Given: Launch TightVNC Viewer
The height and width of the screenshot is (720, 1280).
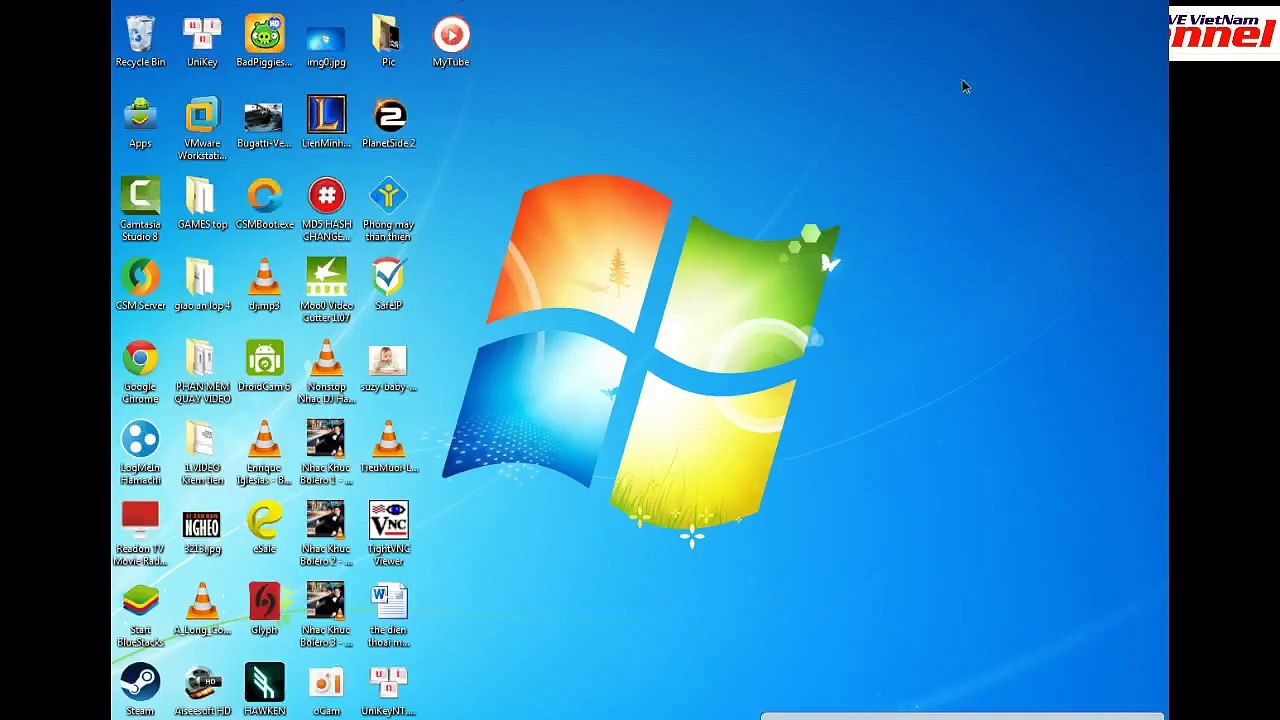Looking at the screenshot, I should pos(388,533).
